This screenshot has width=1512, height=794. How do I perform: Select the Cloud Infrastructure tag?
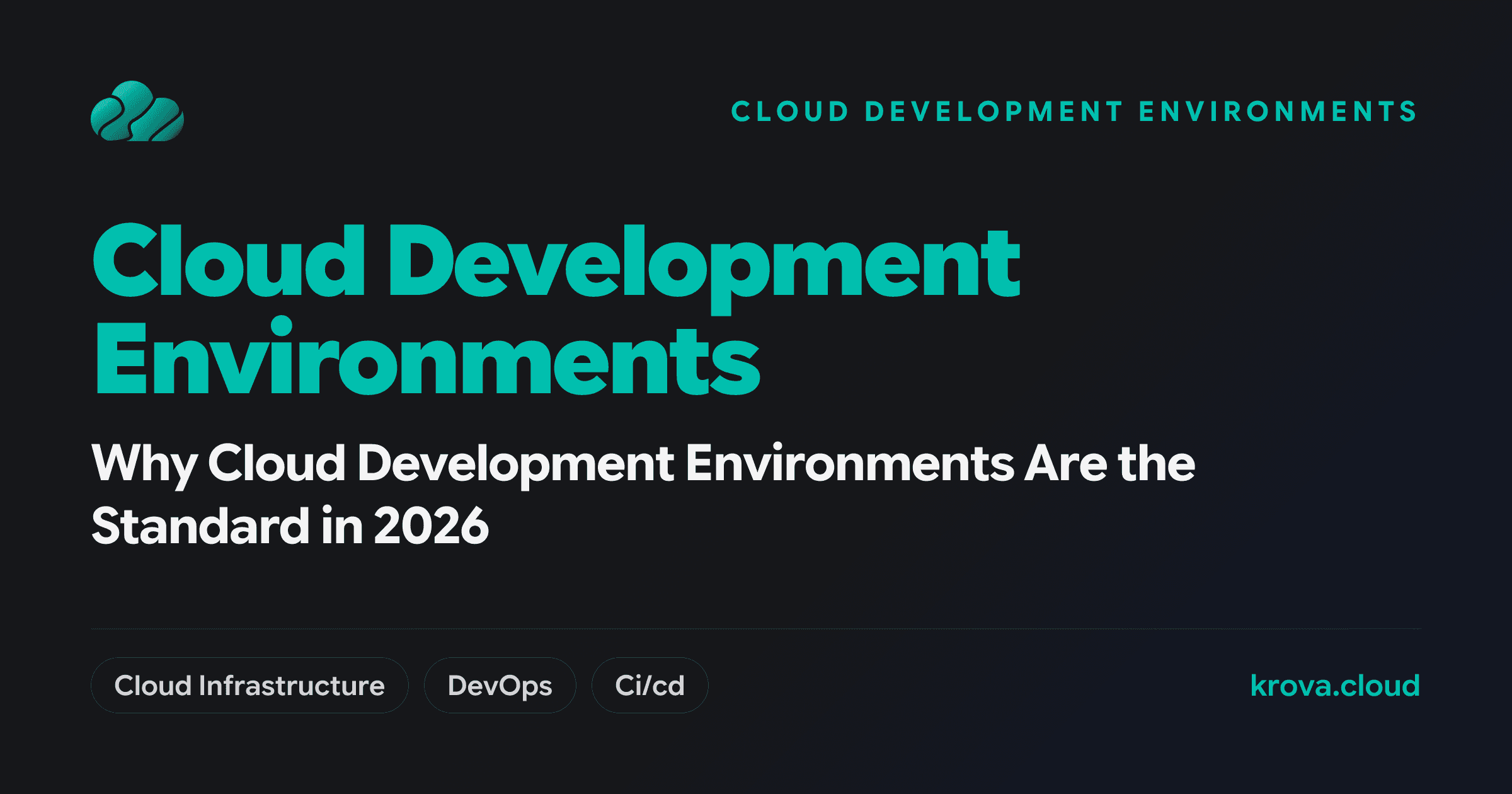pyautogui.click(x=249, y=686)
